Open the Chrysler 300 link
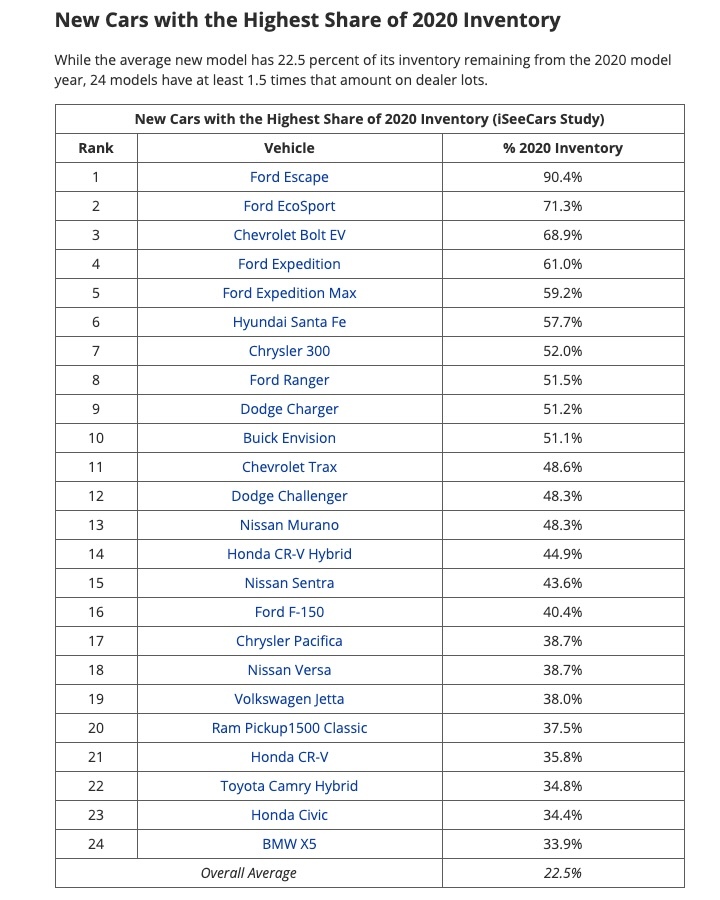The height and width of the screenshot is (900, 720). 289,351
